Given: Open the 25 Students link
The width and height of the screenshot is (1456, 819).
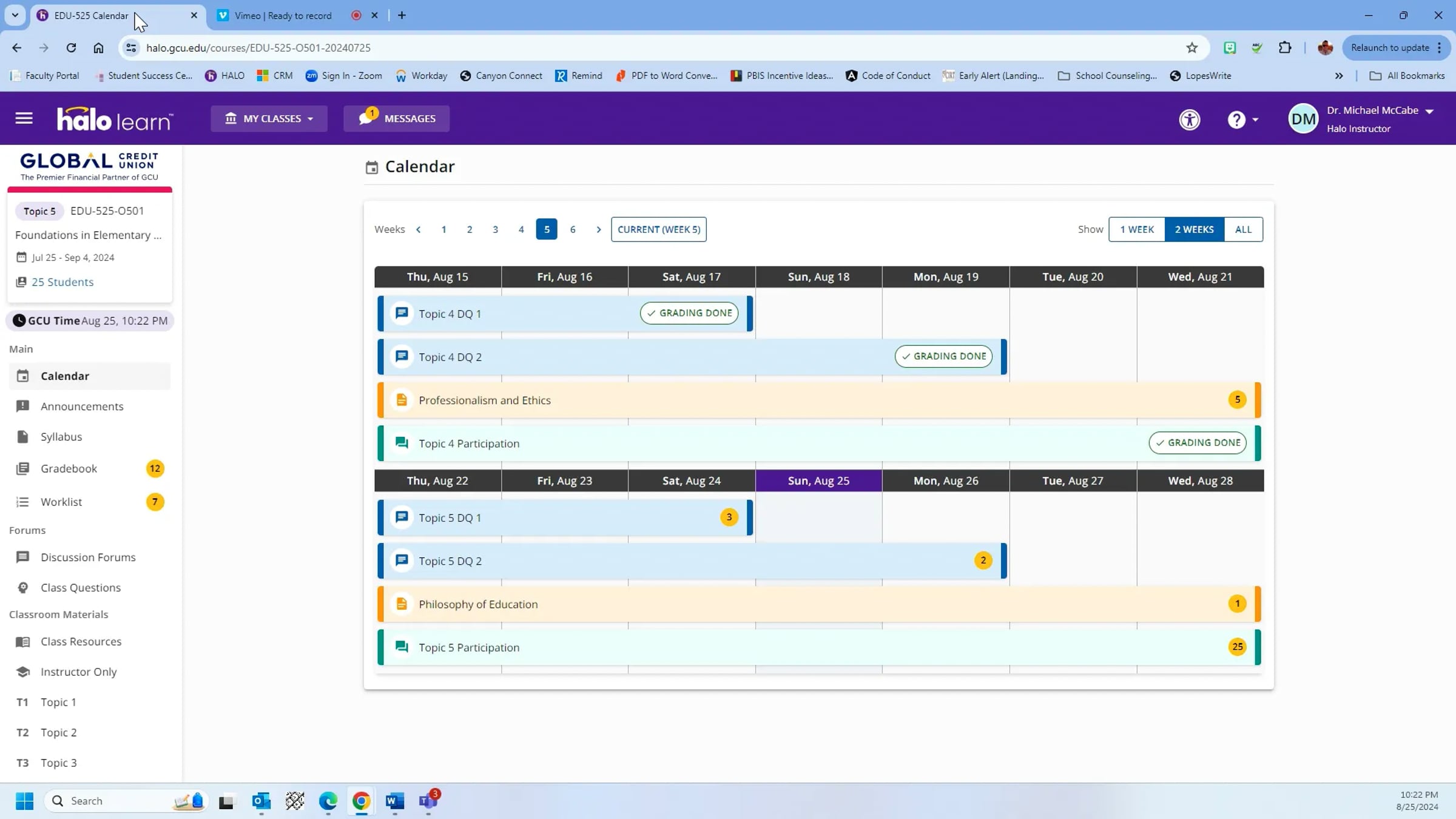Looking at the screenshot, I should coord(62,282).
